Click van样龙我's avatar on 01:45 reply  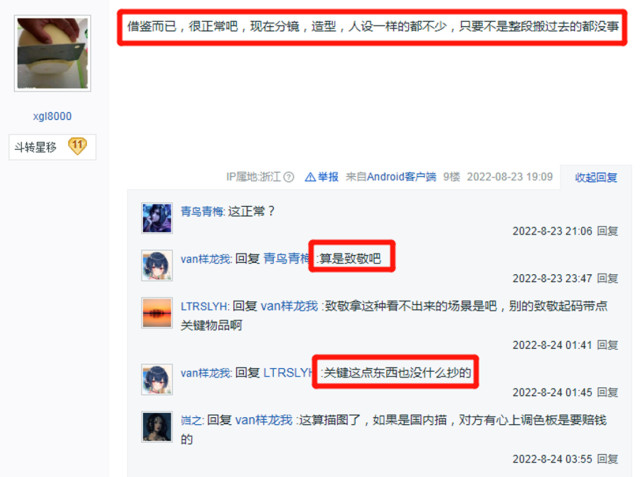tap(157, 379)
